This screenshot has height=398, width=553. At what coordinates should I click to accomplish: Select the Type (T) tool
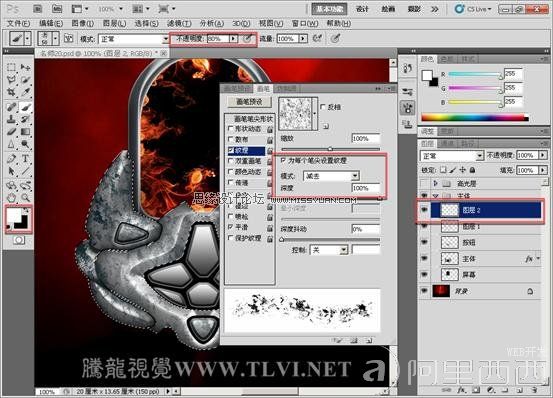tap(25, 159)
